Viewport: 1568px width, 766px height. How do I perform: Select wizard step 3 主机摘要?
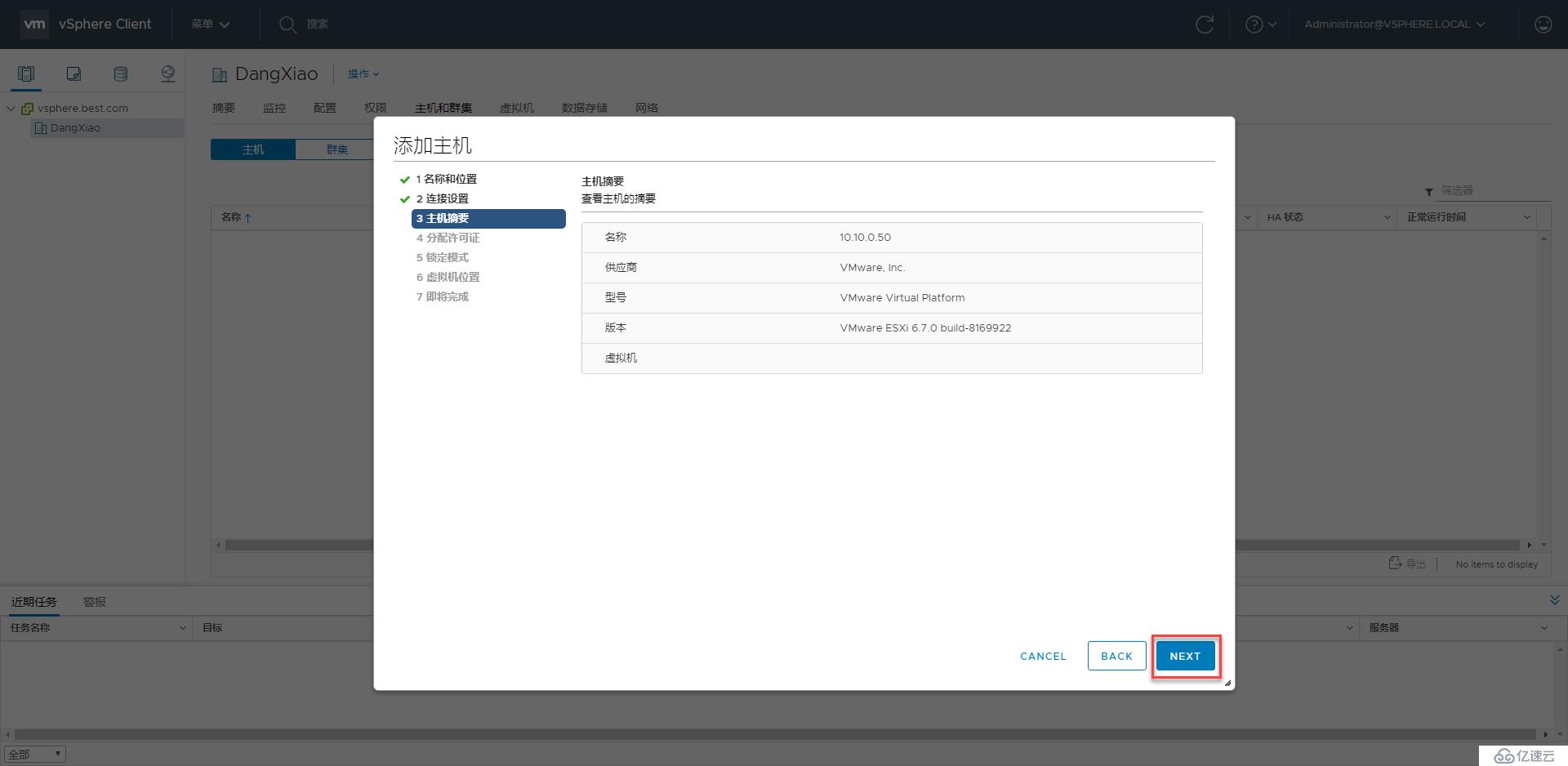[x=488, y=218]
